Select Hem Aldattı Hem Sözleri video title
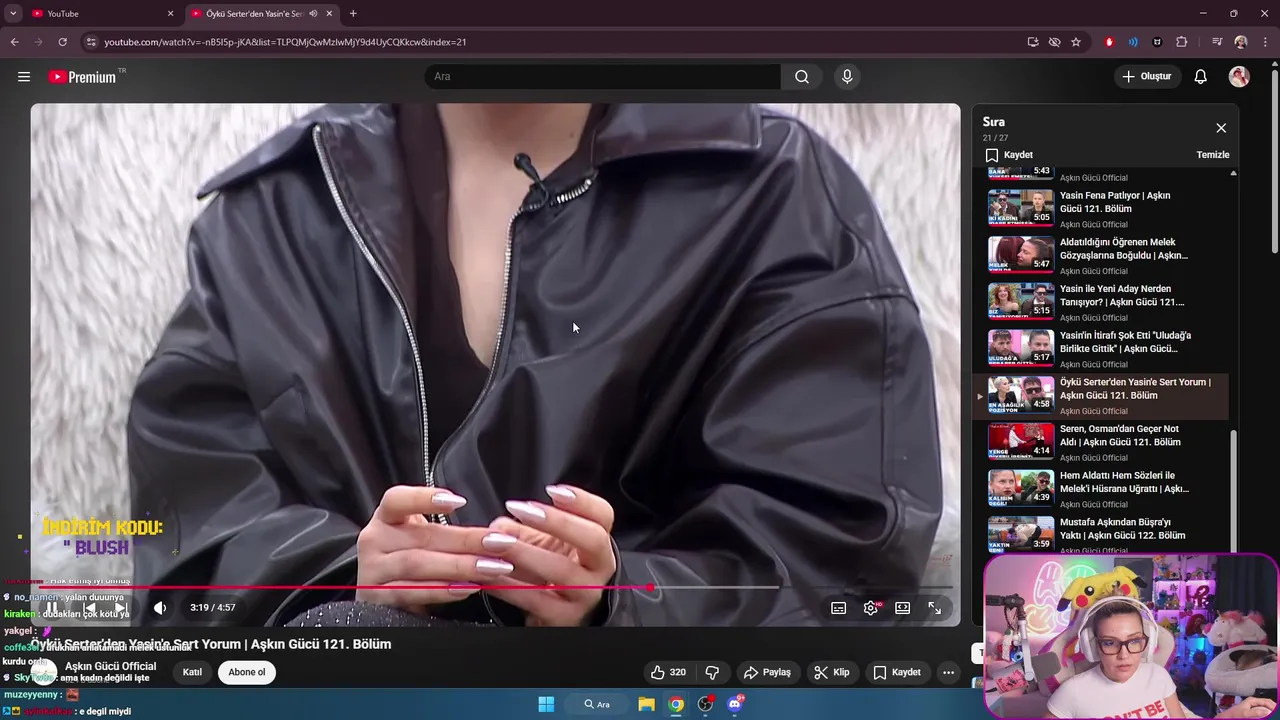The width and height of the screenshot is (1280, 720). (x=1124, y=482)
